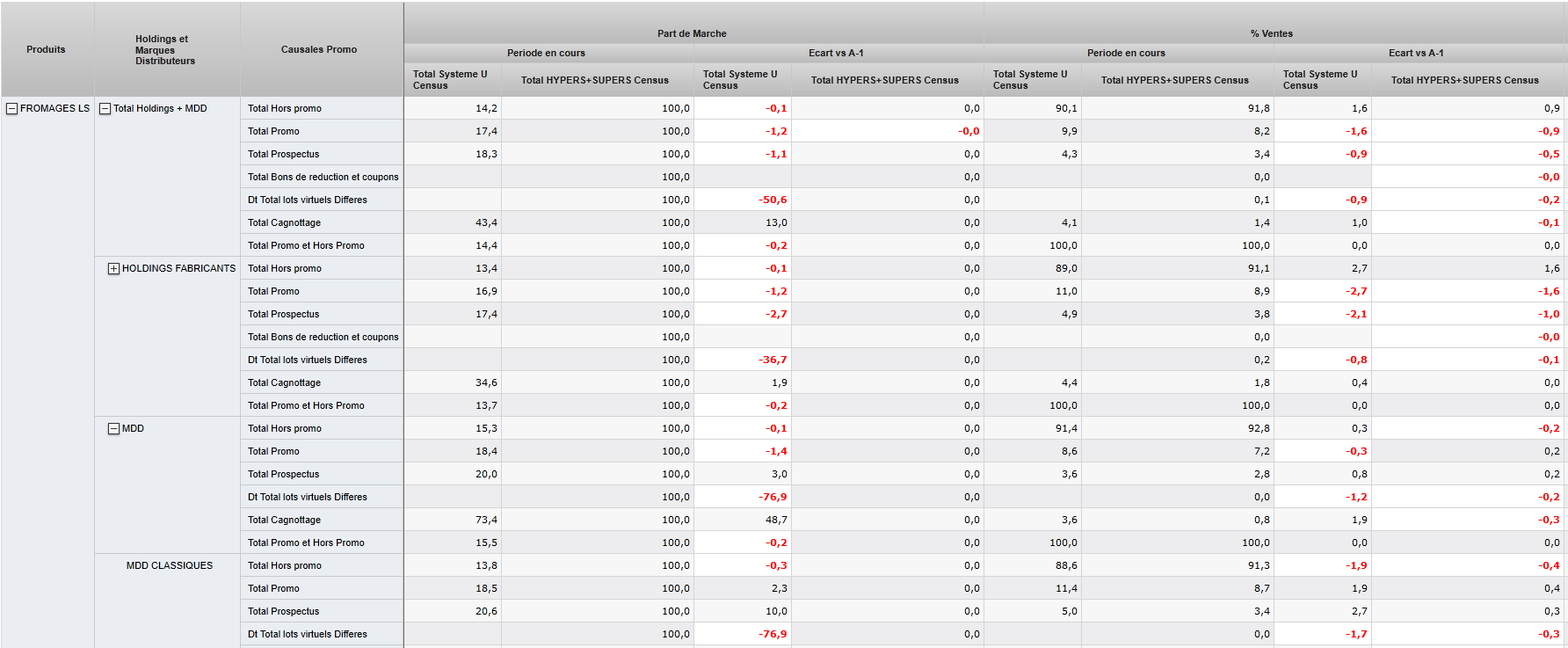
Task: Click the cell showing 4,4
Action: point(1033,382)
